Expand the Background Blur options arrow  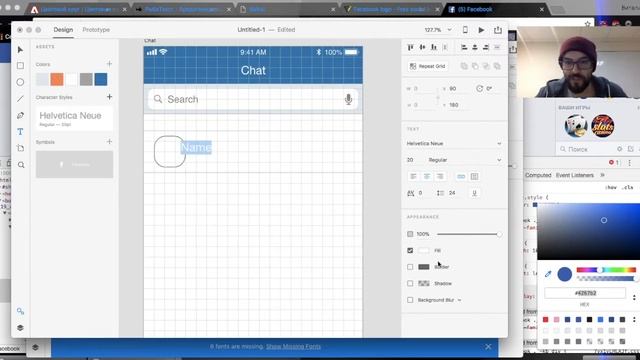pos(460,300)
